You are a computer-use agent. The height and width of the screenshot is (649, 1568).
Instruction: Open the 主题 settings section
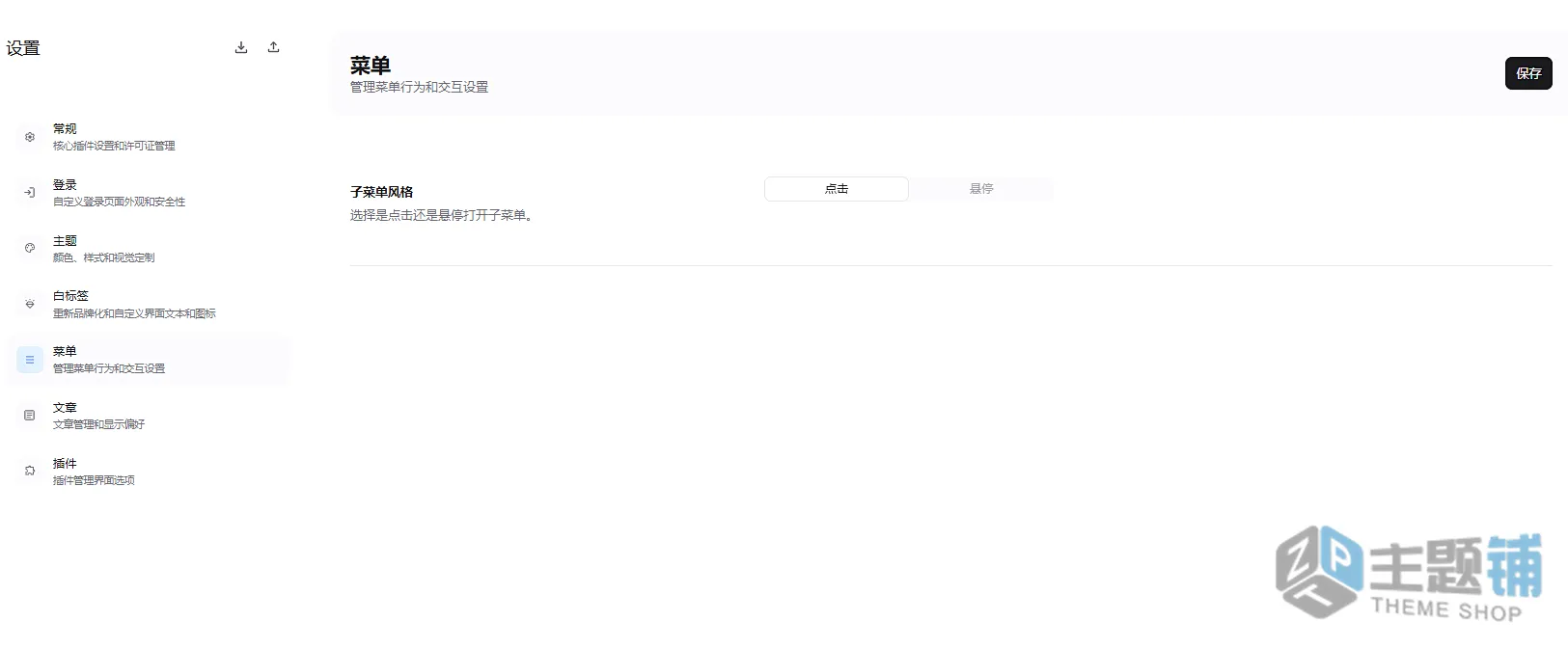147,248
